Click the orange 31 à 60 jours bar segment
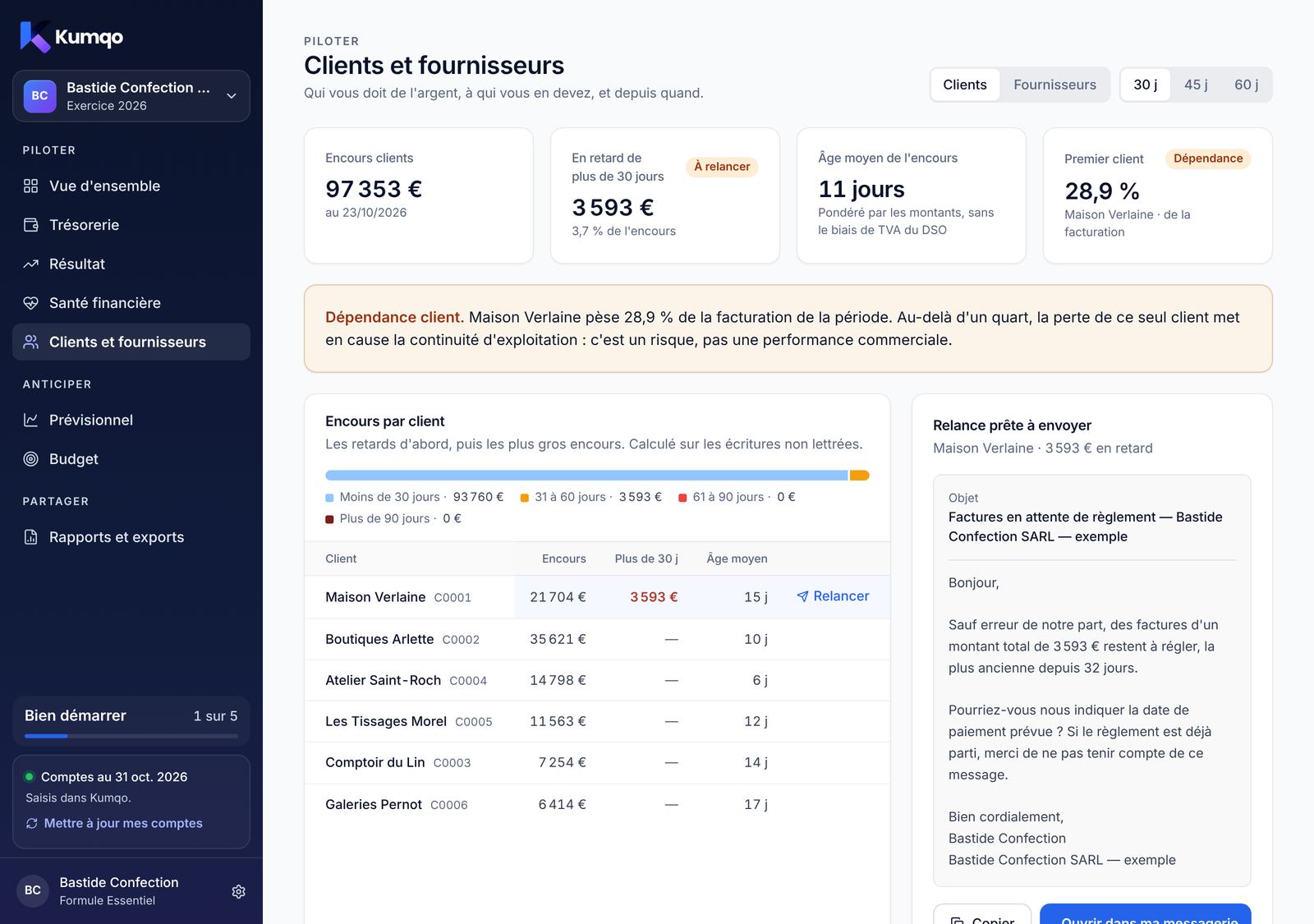This screenshot has width=1314, height=924. click(x=859, y=476)
